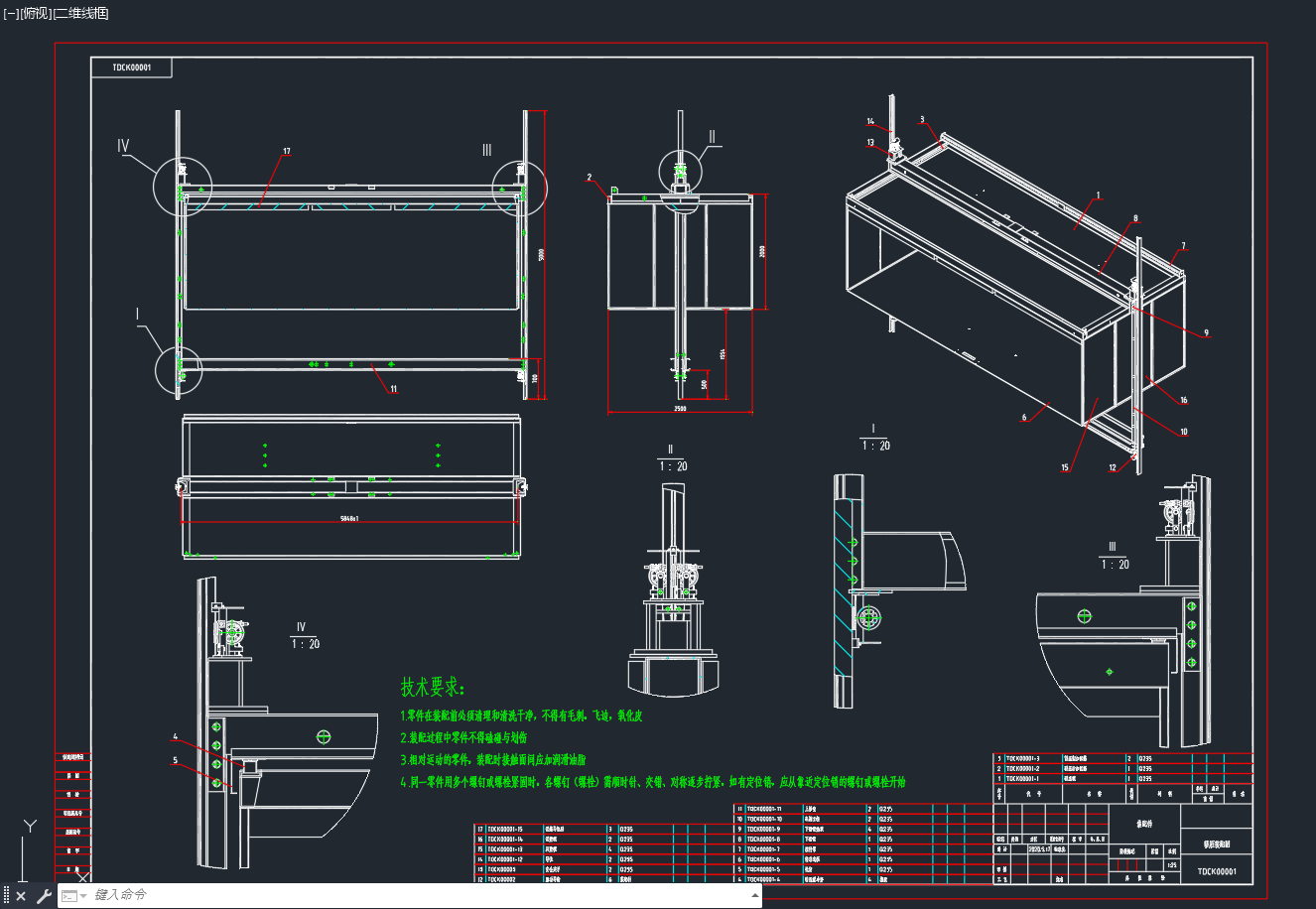Select balloon number 4 in detail IV view
The height and width of the screenshot is (909, 1316).
point(176,737)
